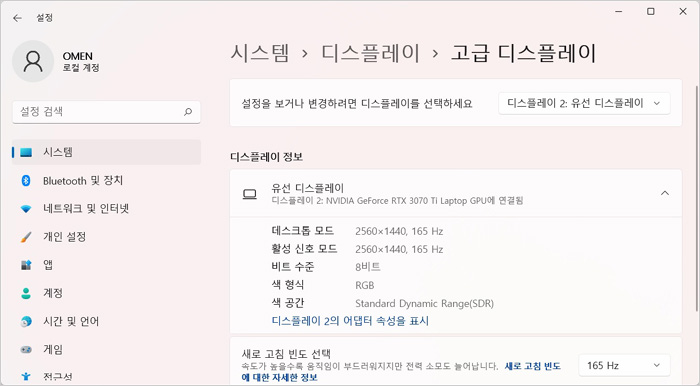Click the OMEN user avatar icon
The image size is (700, 386).
[33, 61]
